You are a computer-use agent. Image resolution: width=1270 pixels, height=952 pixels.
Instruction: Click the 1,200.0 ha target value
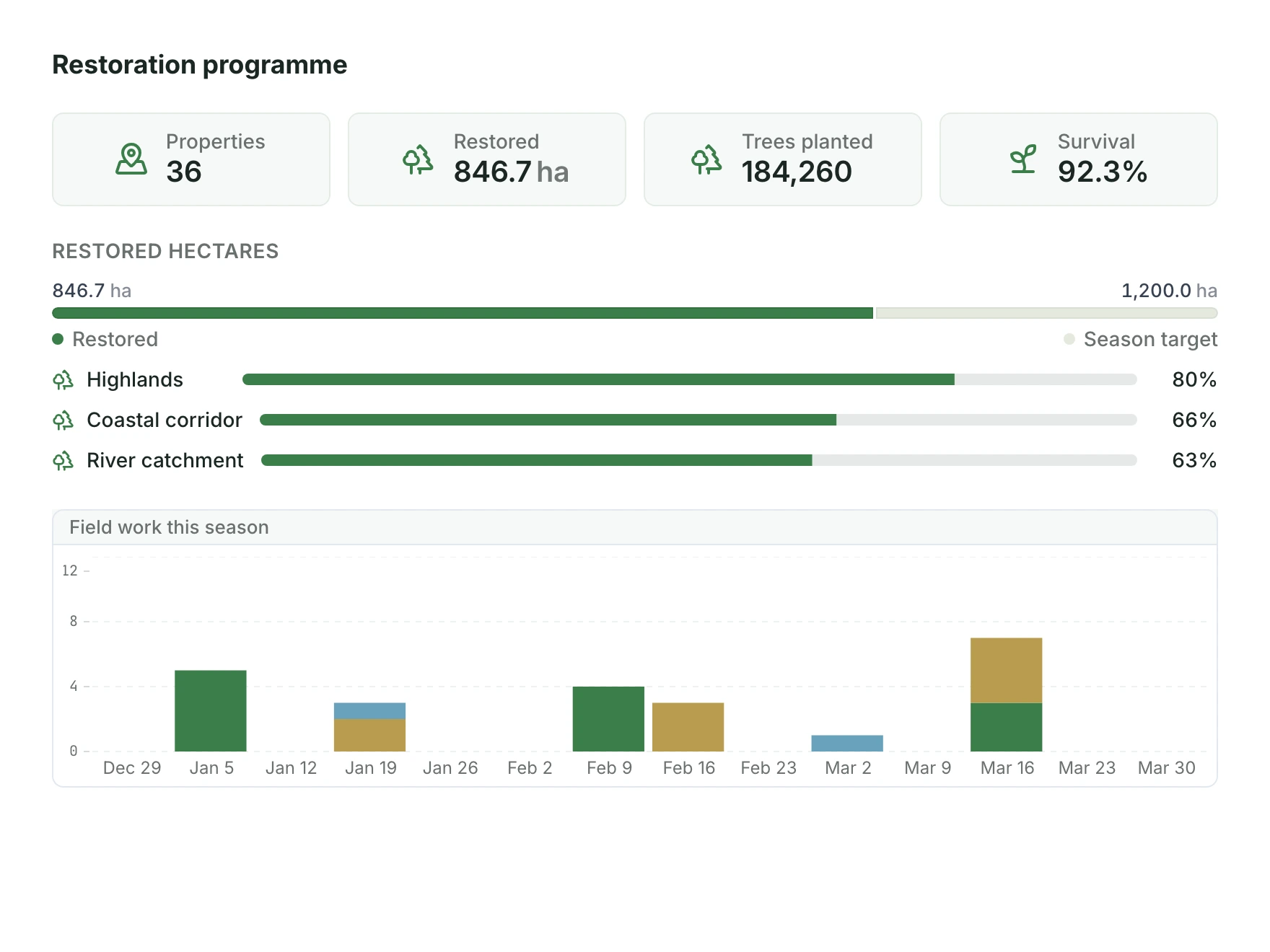click(x=1169, y=291)
